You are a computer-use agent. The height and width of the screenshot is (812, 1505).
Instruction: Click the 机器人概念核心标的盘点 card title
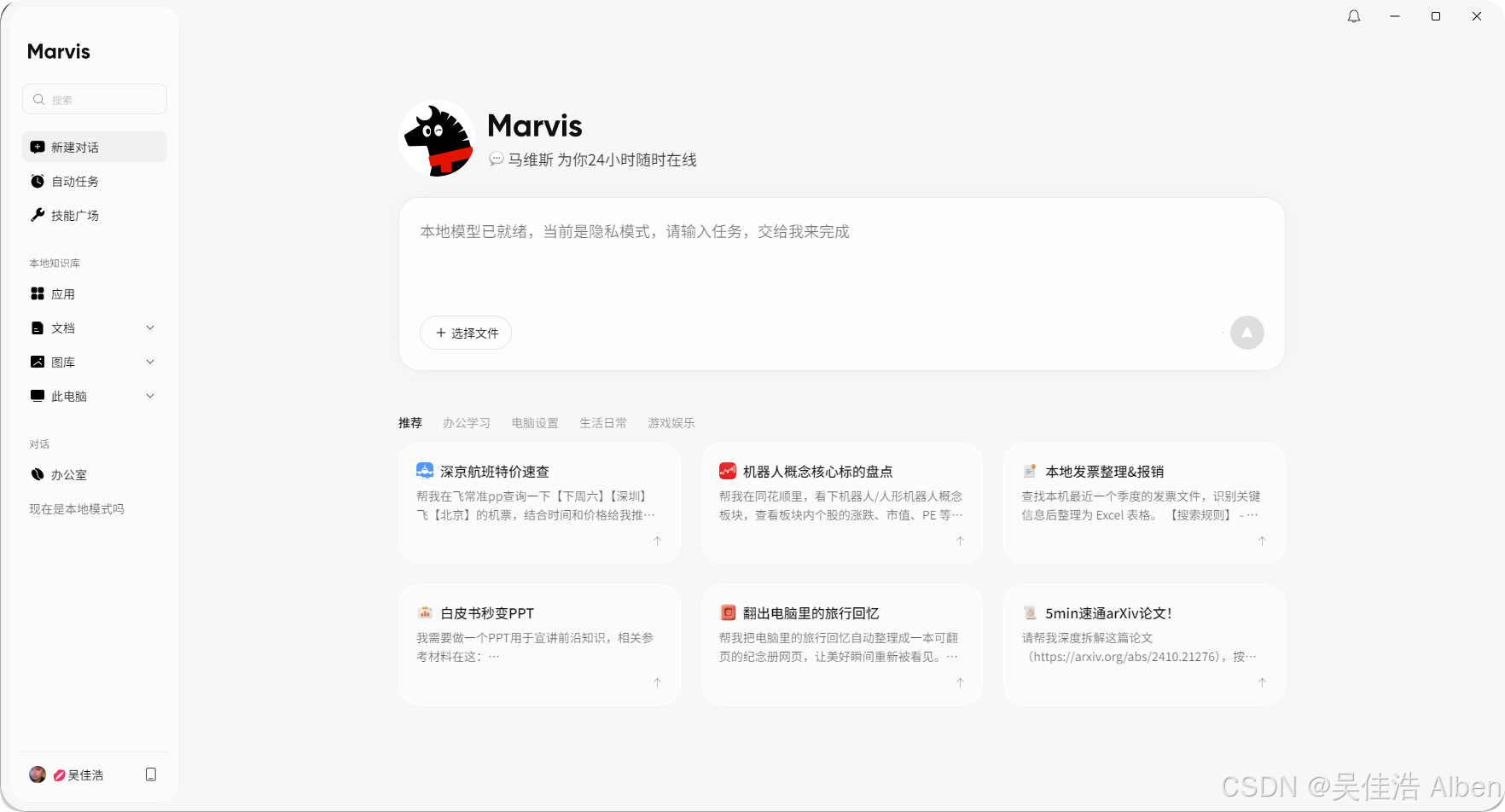click(x=818, y=472)
